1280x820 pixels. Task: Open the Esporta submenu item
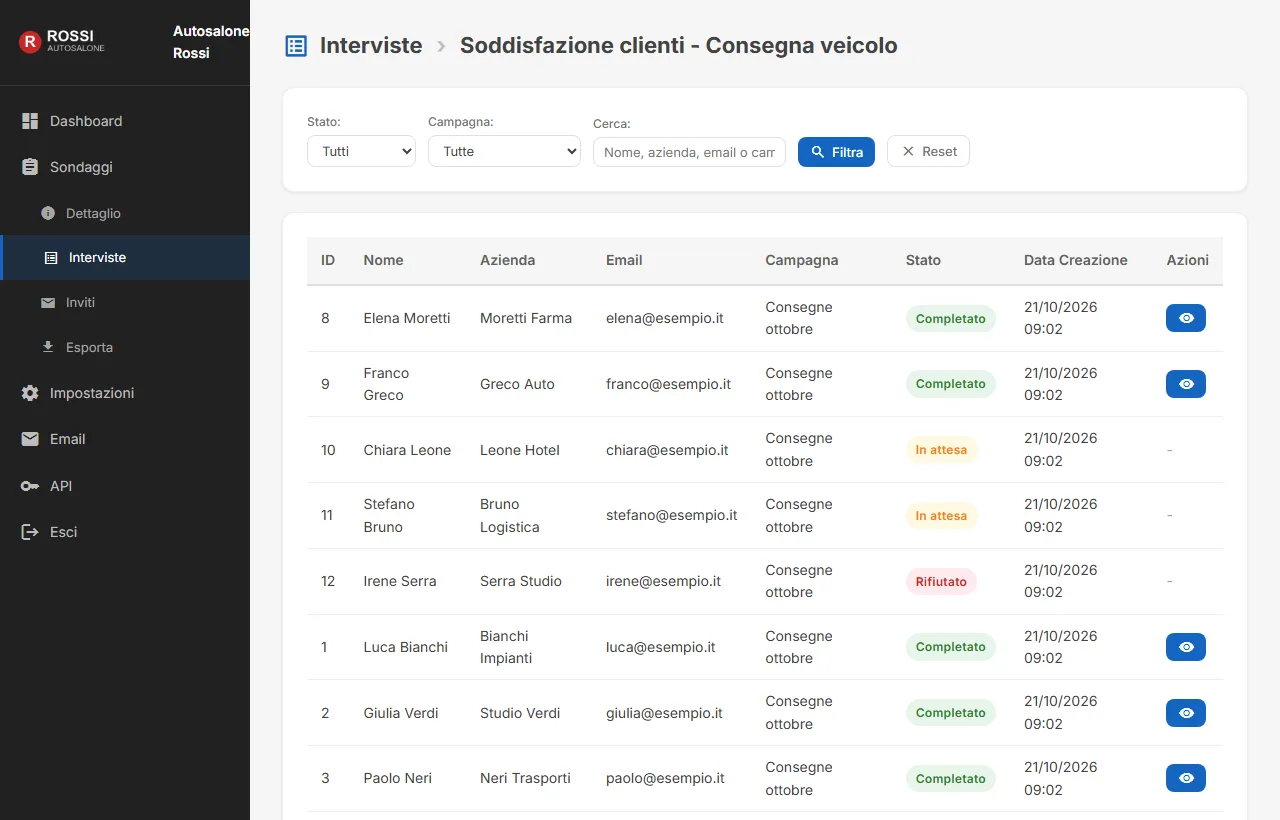pos(125,347)
